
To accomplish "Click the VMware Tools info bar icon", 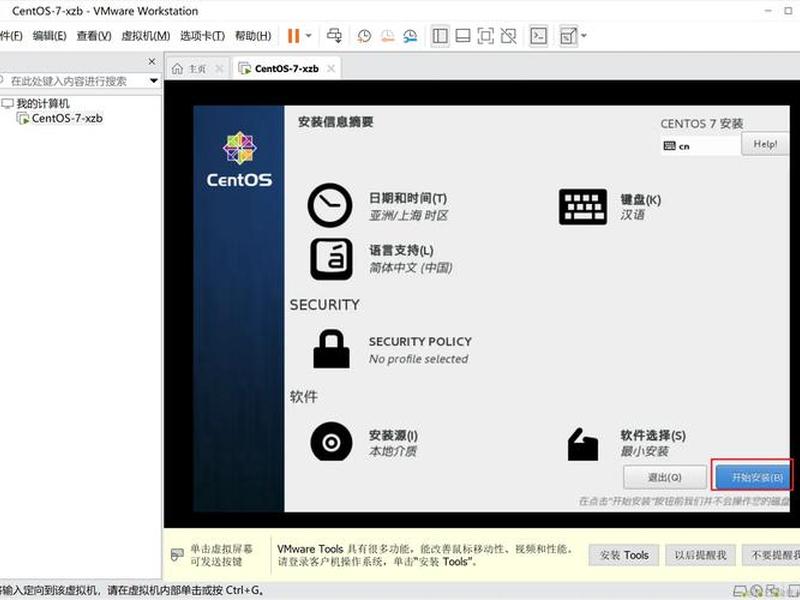I will click(177, 555).
